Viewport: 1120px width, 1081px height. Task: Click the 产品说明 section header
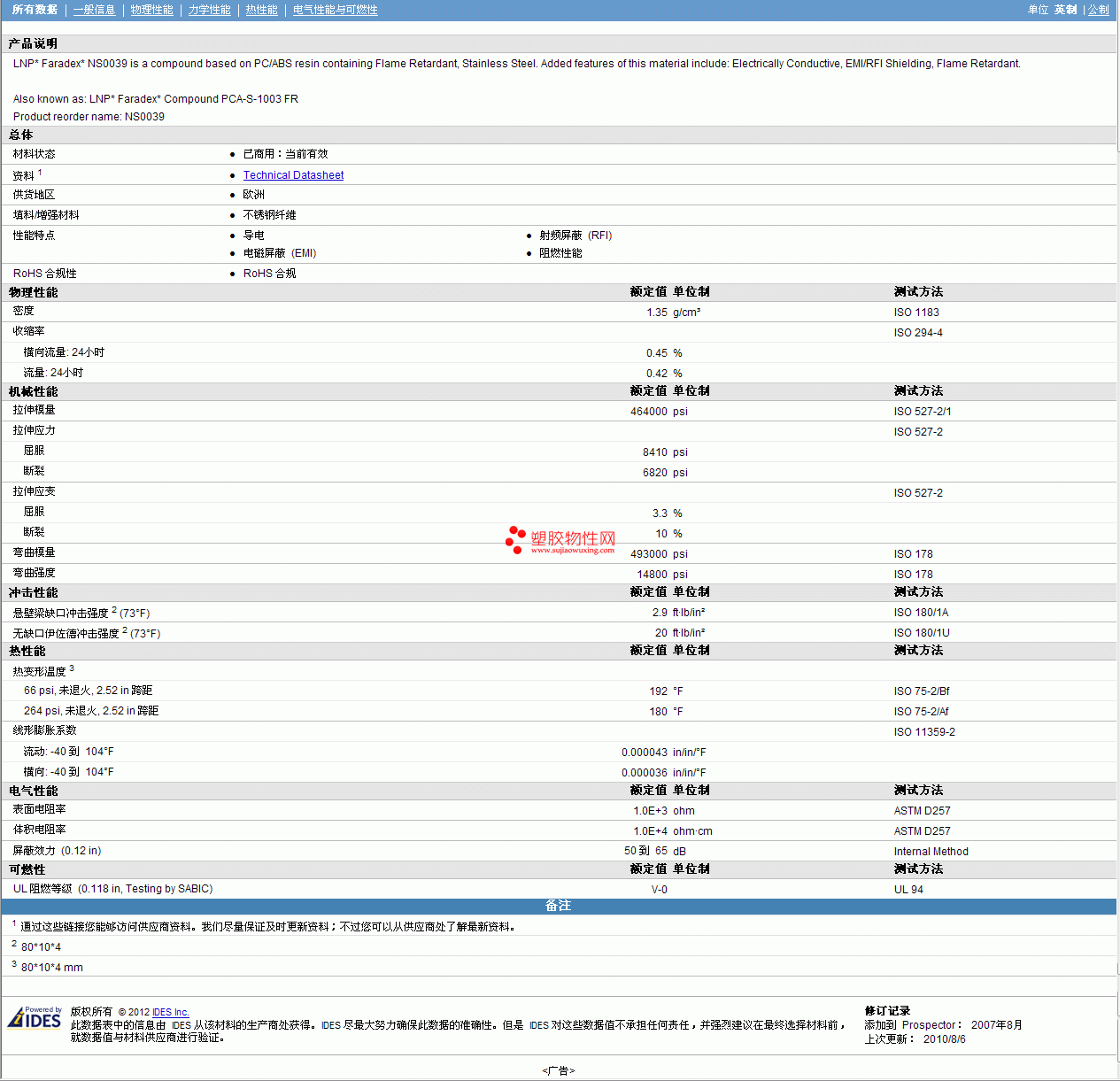pos(33,43)
